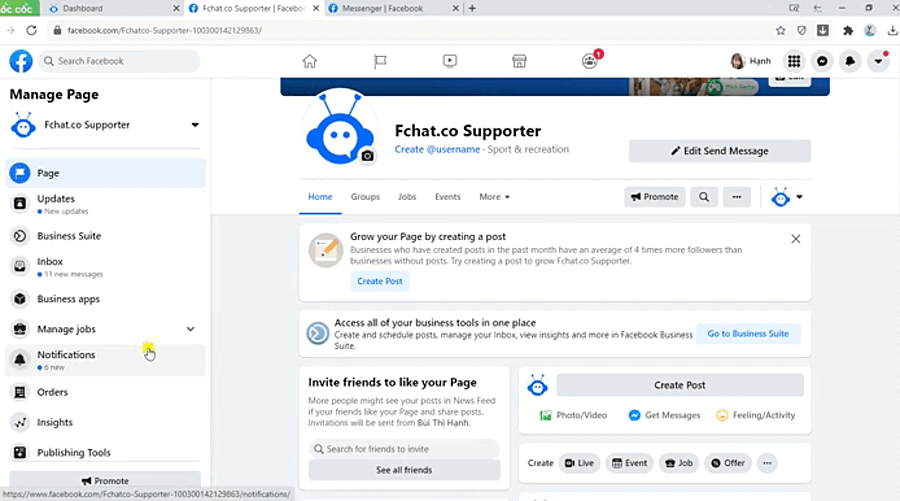Click the search magnifier button on page

tap(704, 197)
